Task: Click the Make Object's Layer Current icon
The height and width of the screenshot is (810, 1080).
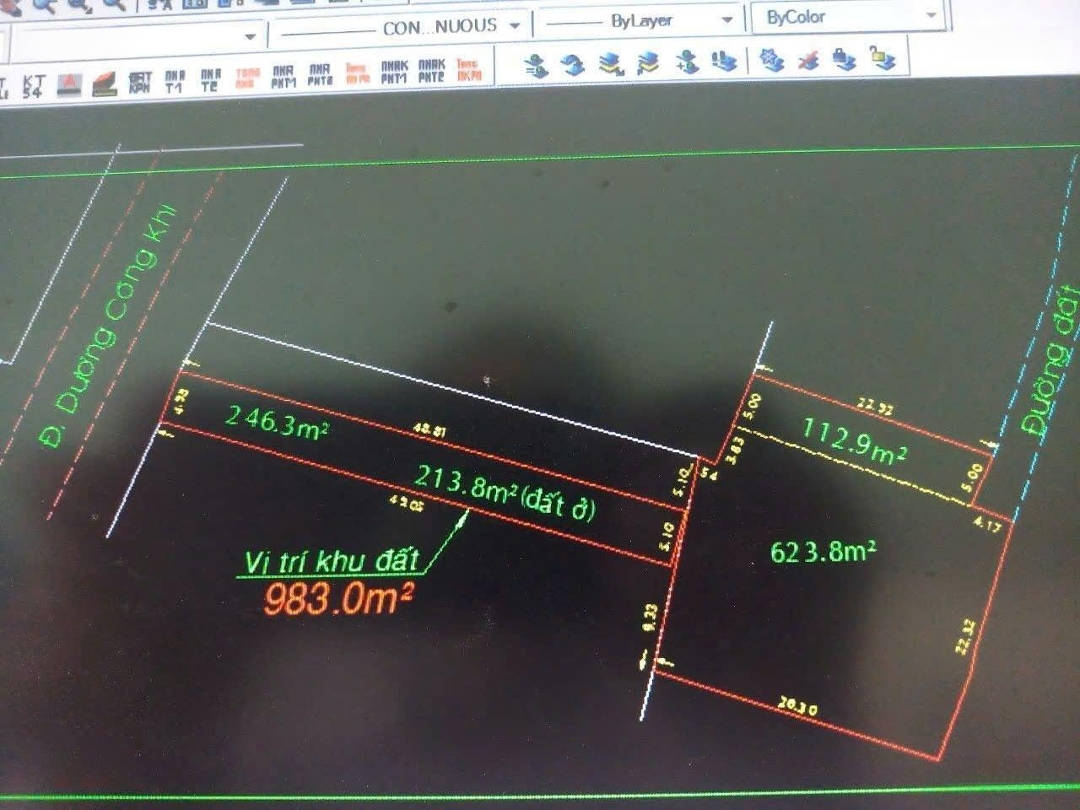Action: [x=537, y=65]
